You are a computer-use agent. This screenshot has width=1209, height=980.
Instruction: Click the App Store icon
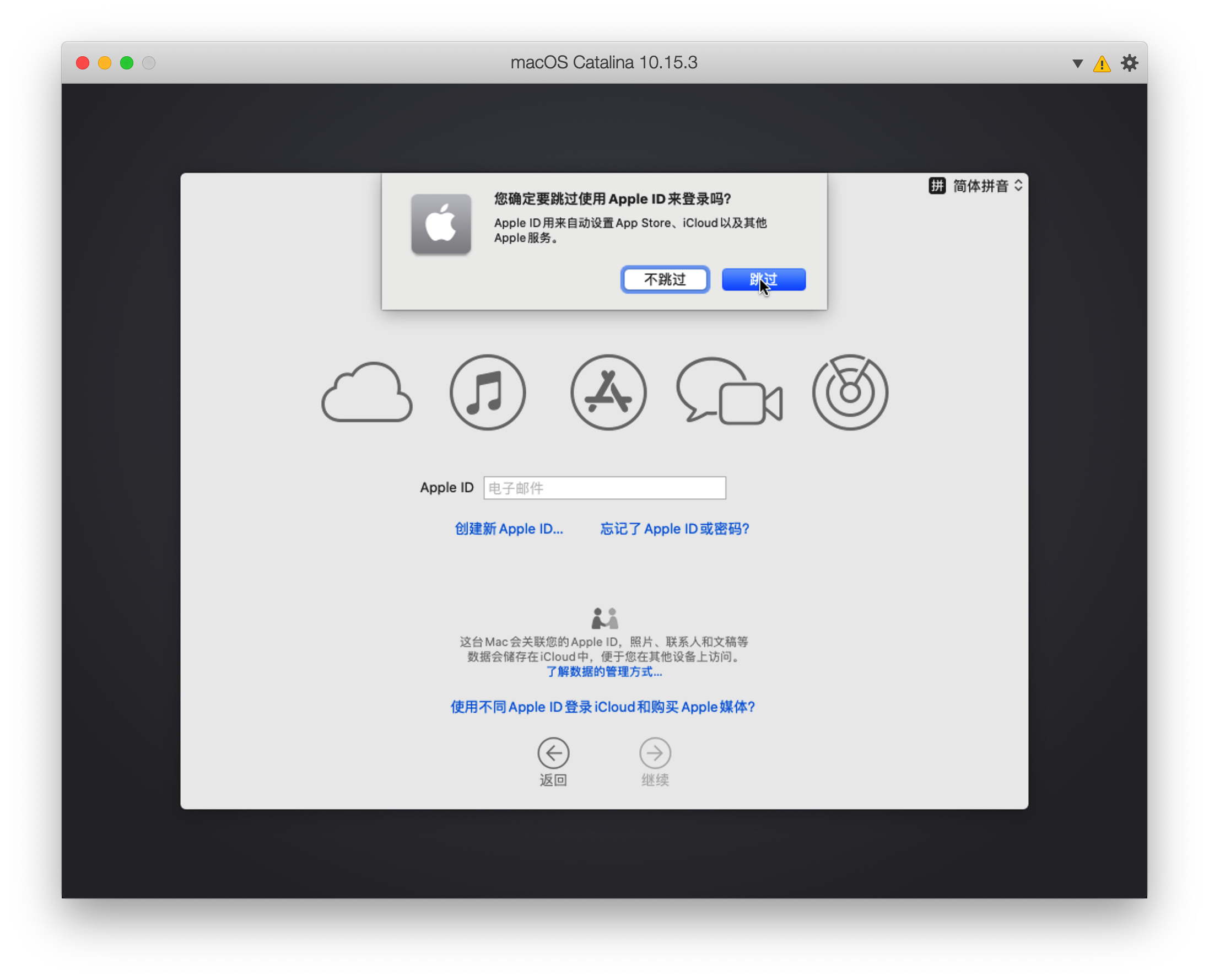(x=608, y=392)
